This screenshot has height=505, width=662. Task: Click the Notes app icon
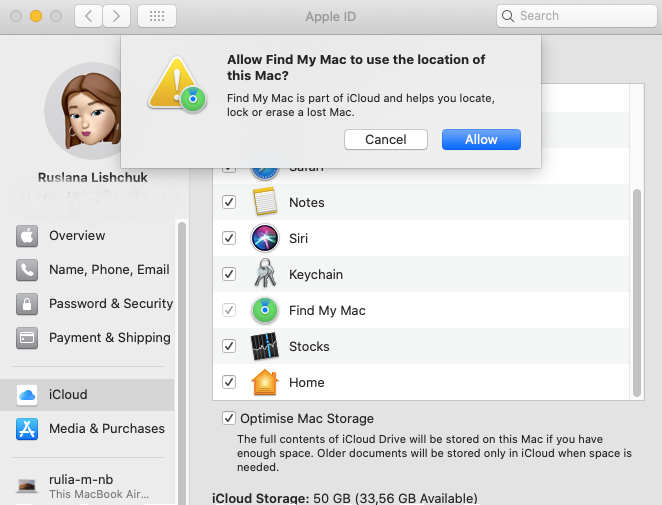(x=265, y=202)
